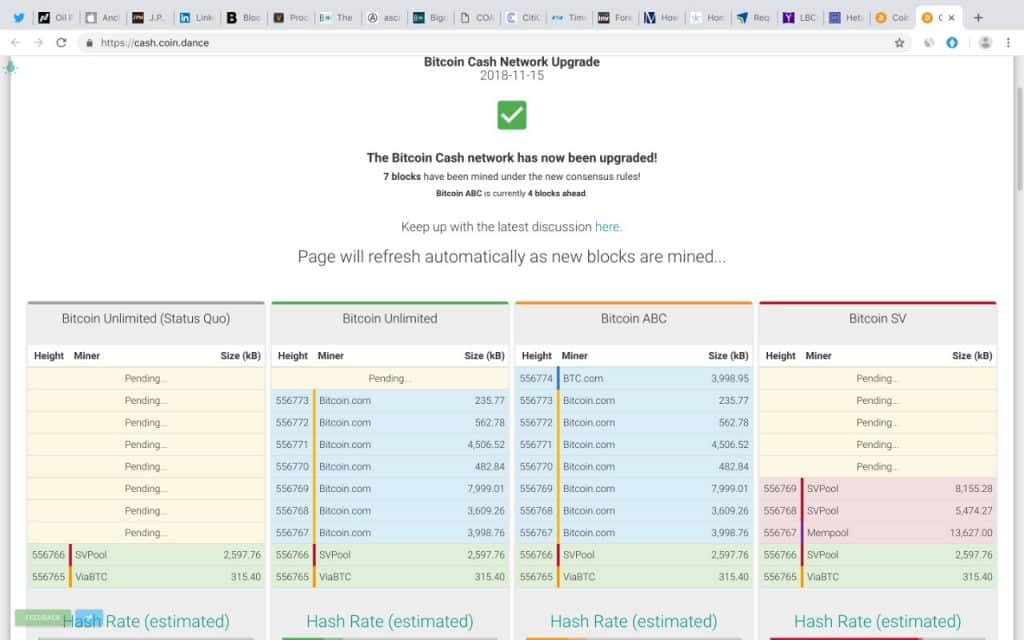The image size is (1024, 640).
Task: Open the "Citi" browser tab
Action: coord(523,18)
